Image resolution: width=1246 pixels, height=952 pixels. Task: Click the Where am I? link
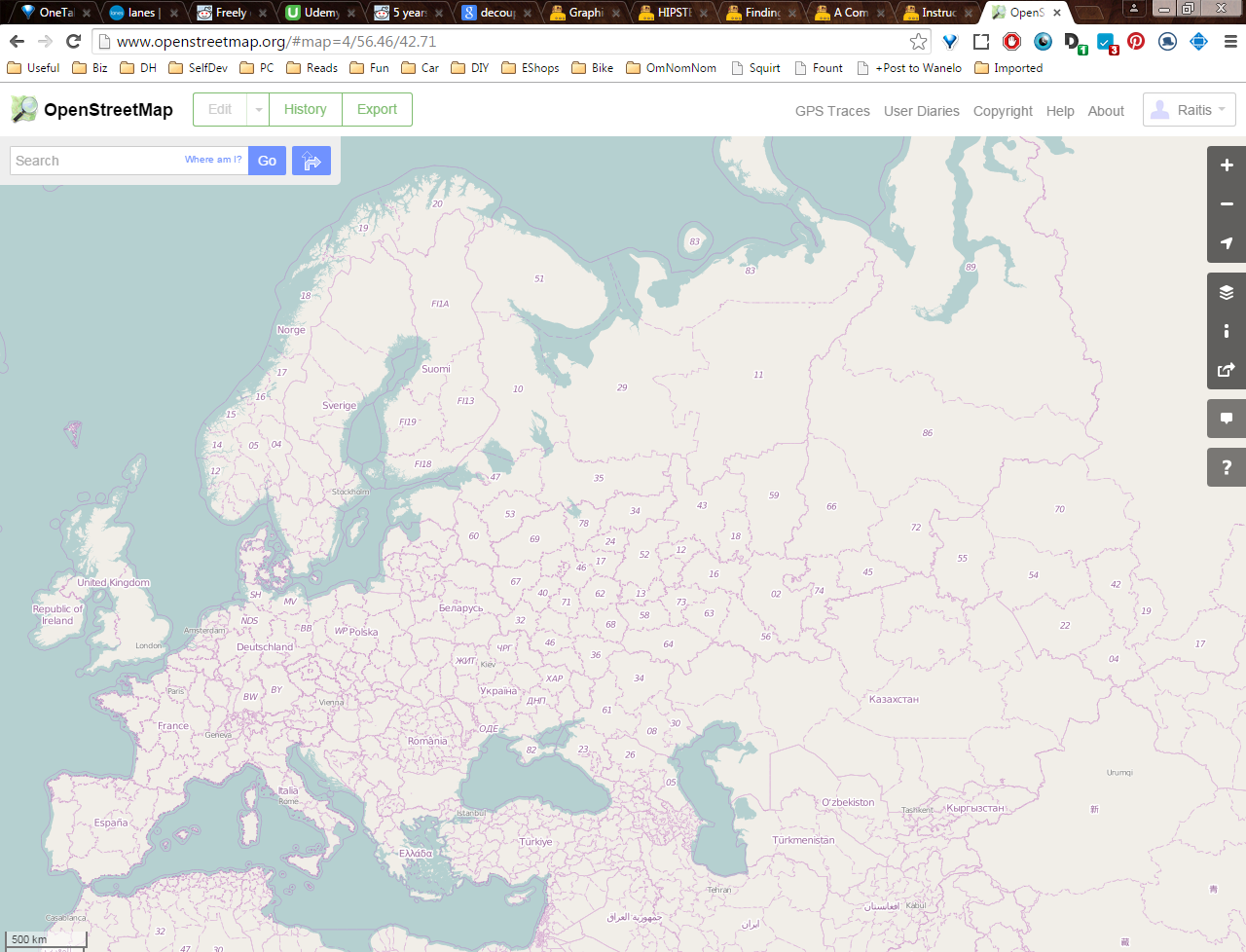click(213, 160)
